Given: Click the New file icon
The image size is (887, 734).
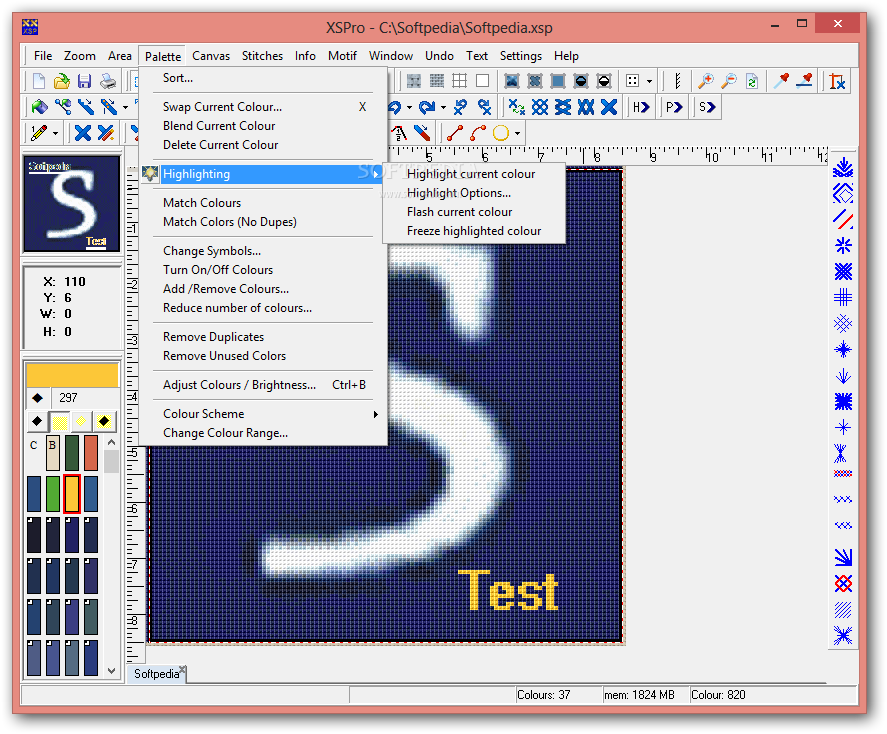Looking at the screenshot, I should click(x=38, y=81).
